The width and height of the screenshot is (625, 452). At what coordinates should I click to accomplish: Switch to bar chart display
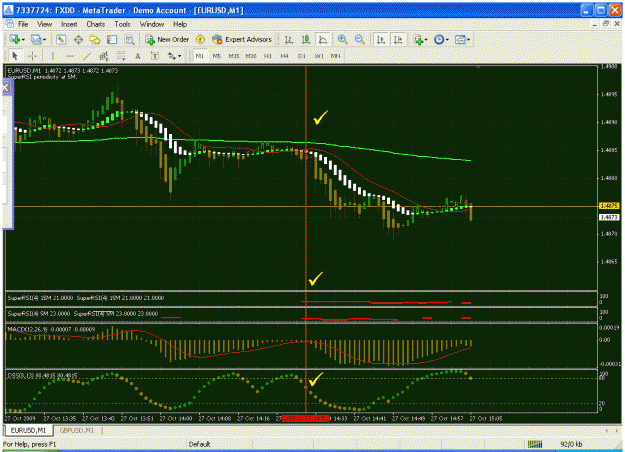click(289, 39)
